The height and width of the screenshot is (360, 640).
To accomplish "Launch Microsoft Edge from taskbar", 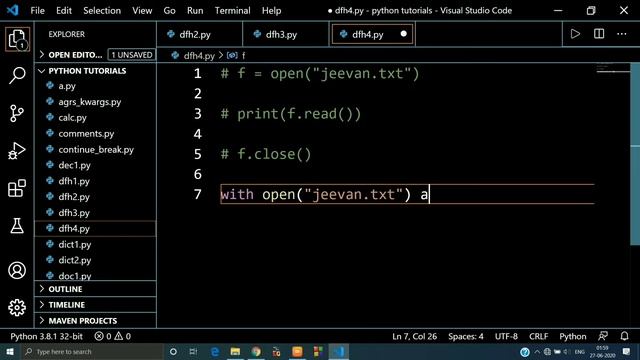I will coord(215,351).
